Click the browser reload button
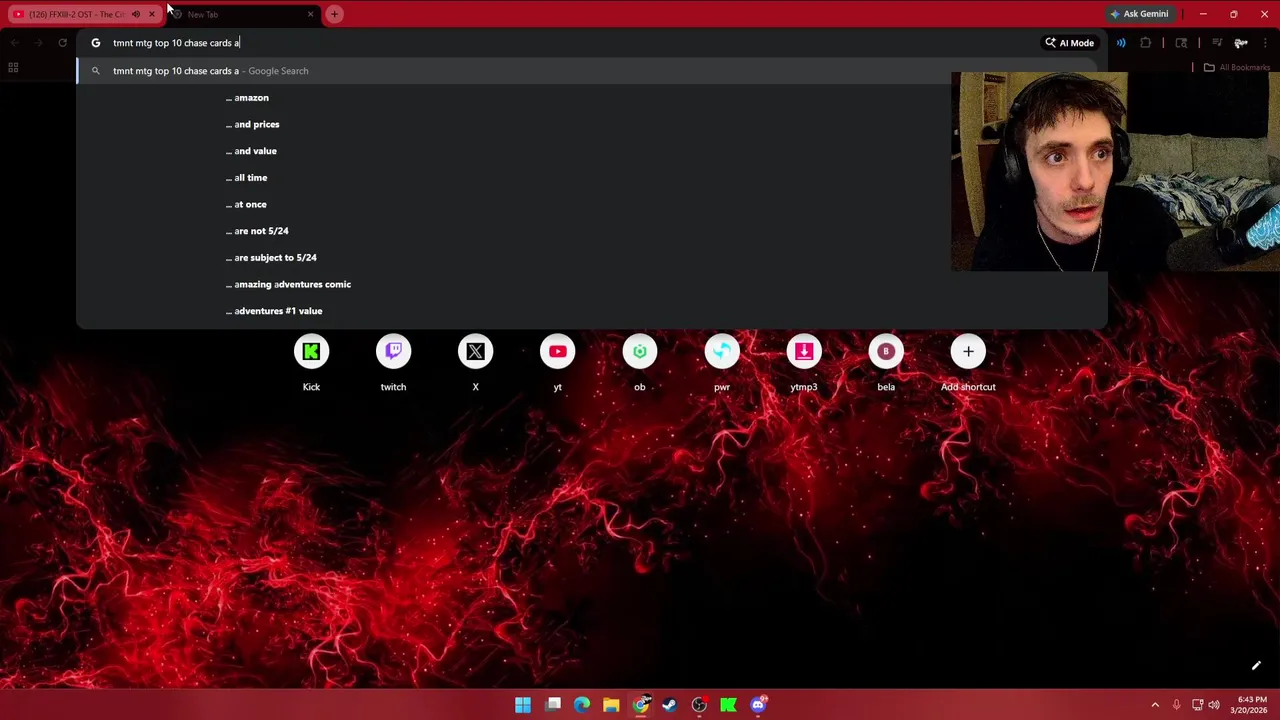Image resolution: width=1280 pixels, height=720 pixels. pos(62,43)
